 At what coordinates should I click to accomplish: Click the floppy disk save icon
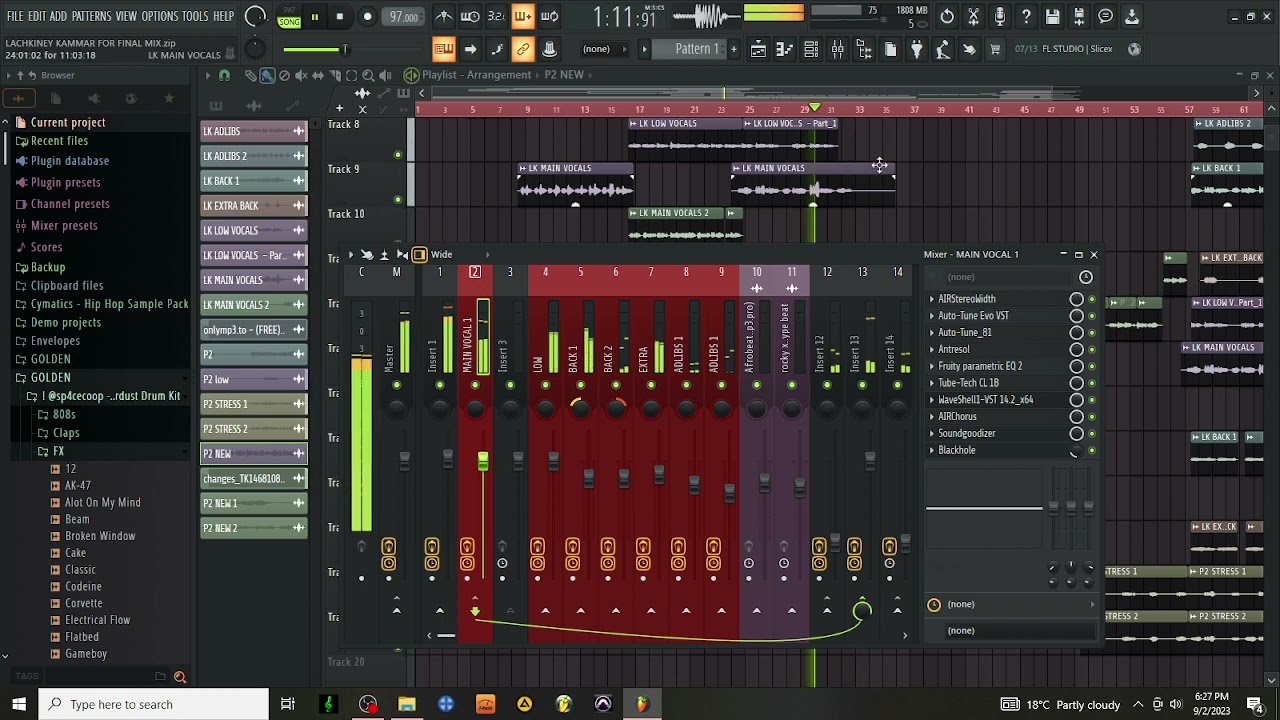coord(1052,16)
